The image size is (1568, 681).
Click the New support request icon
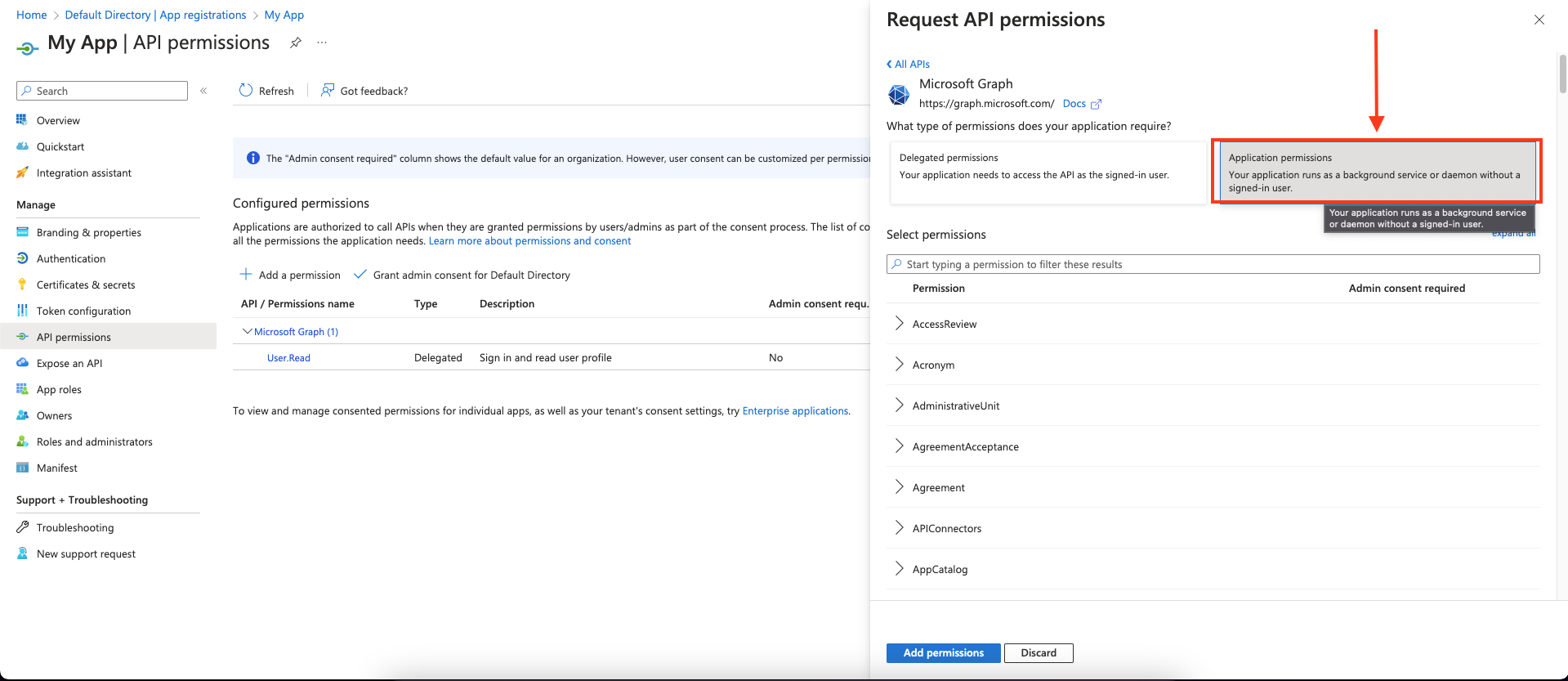point(22,553)
